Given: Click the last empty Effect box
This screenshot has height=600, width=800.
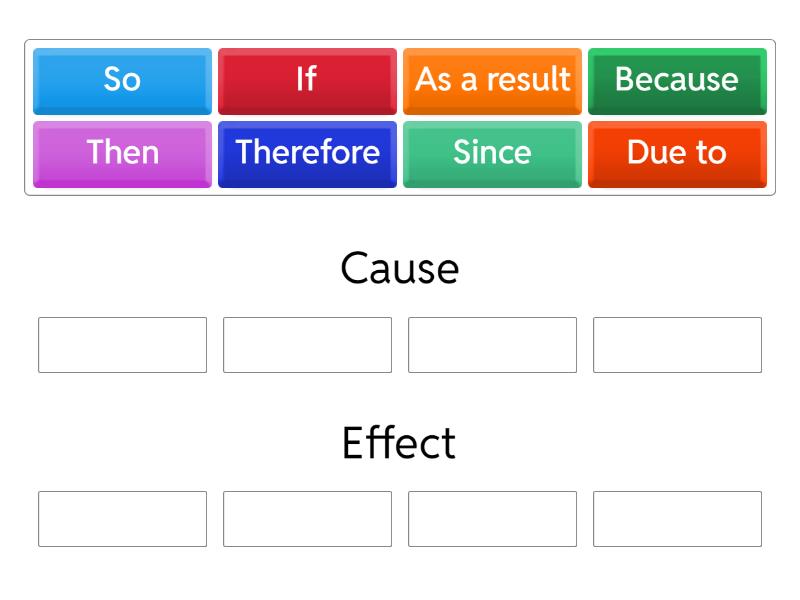Looking at the screenshot, I should click(677, 519).
